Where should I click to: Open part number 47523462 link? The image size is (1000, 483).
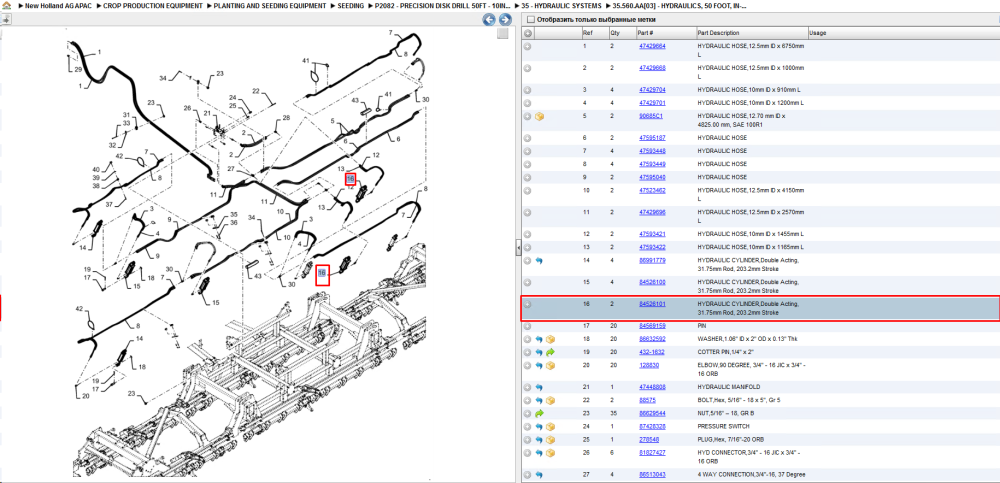pos(652,190)
